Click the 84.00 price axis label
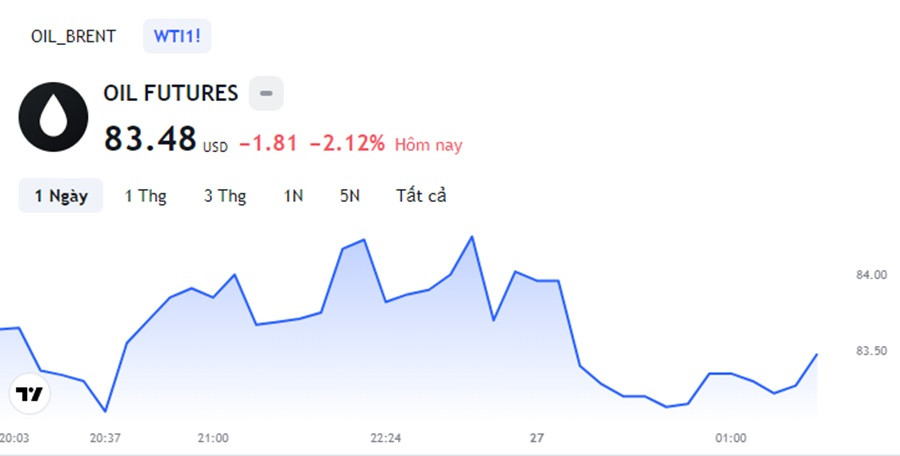 pos(871,275)
